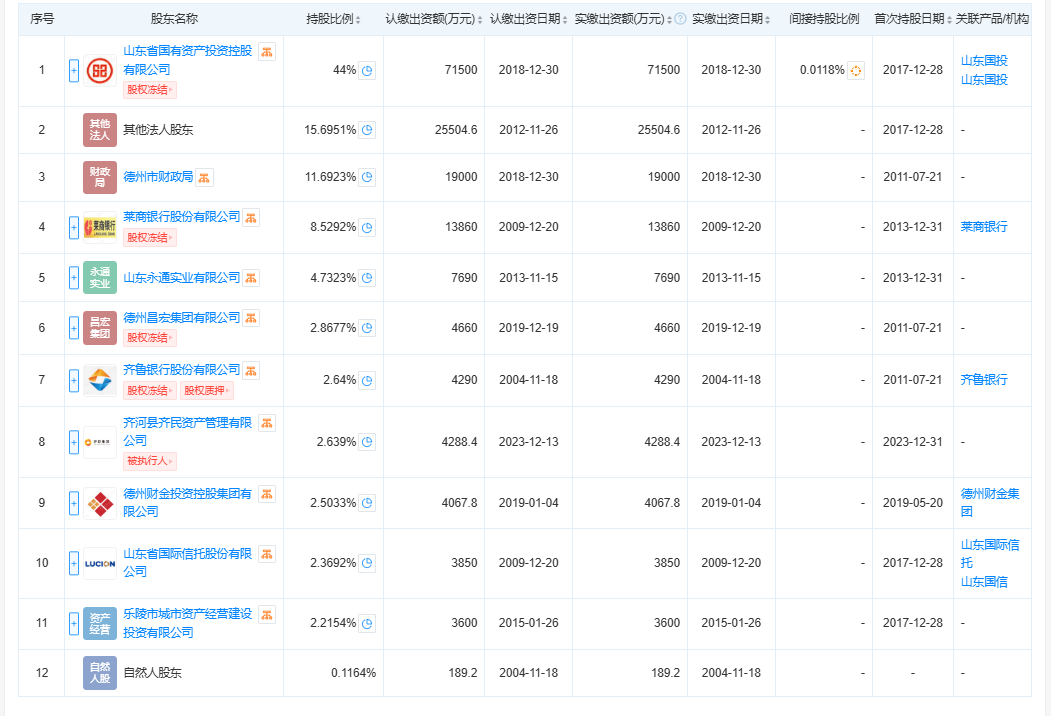Viewport: 1051px width, 716px height.
Task: Open 齐河县齐民资产管理有限公司 link
Action: coord(188,432)
